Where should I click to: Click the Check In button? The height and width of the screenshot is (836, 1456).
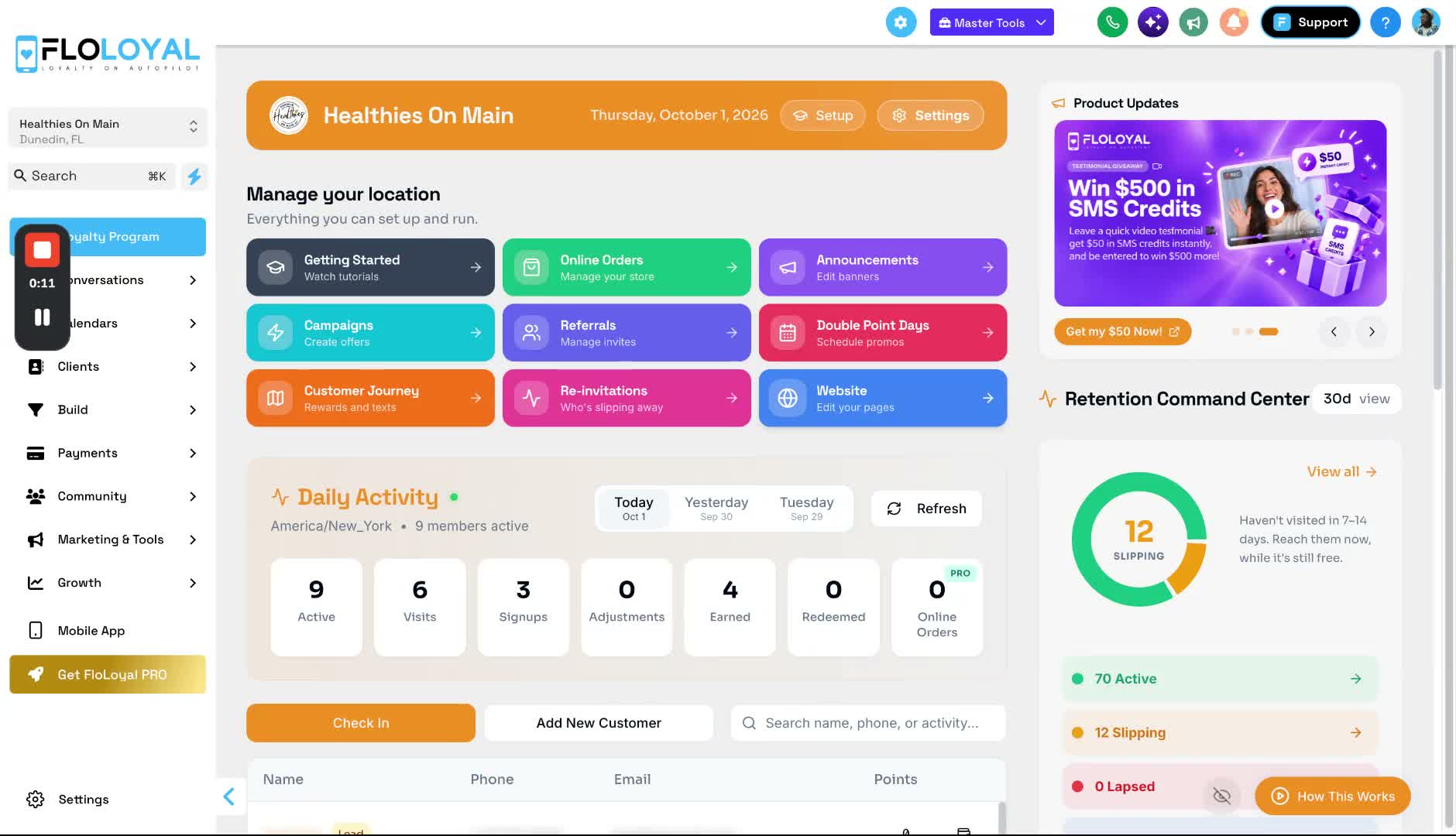[361, 723]
